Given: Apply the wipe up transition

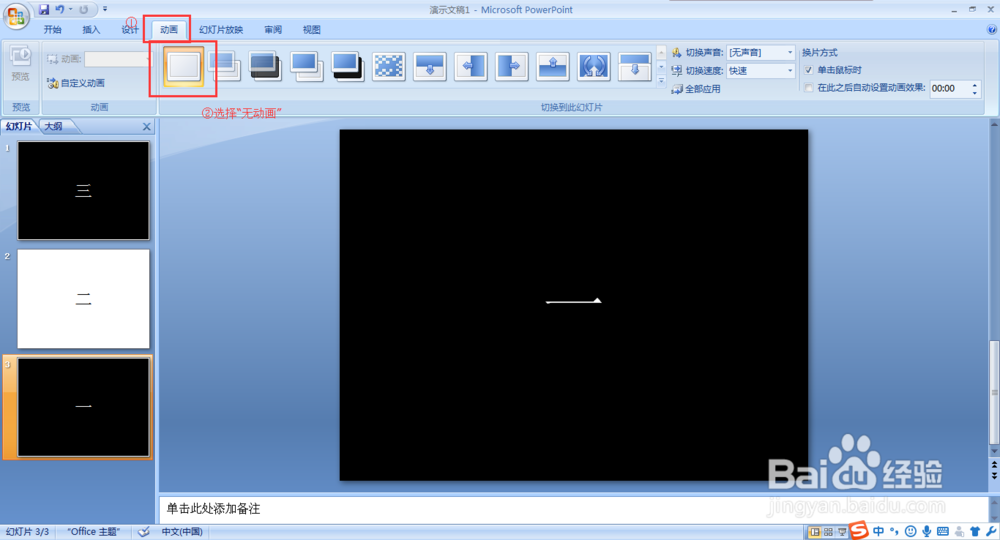Looking at the screenshot, I should pyautogui.click(x=552, y=66).
